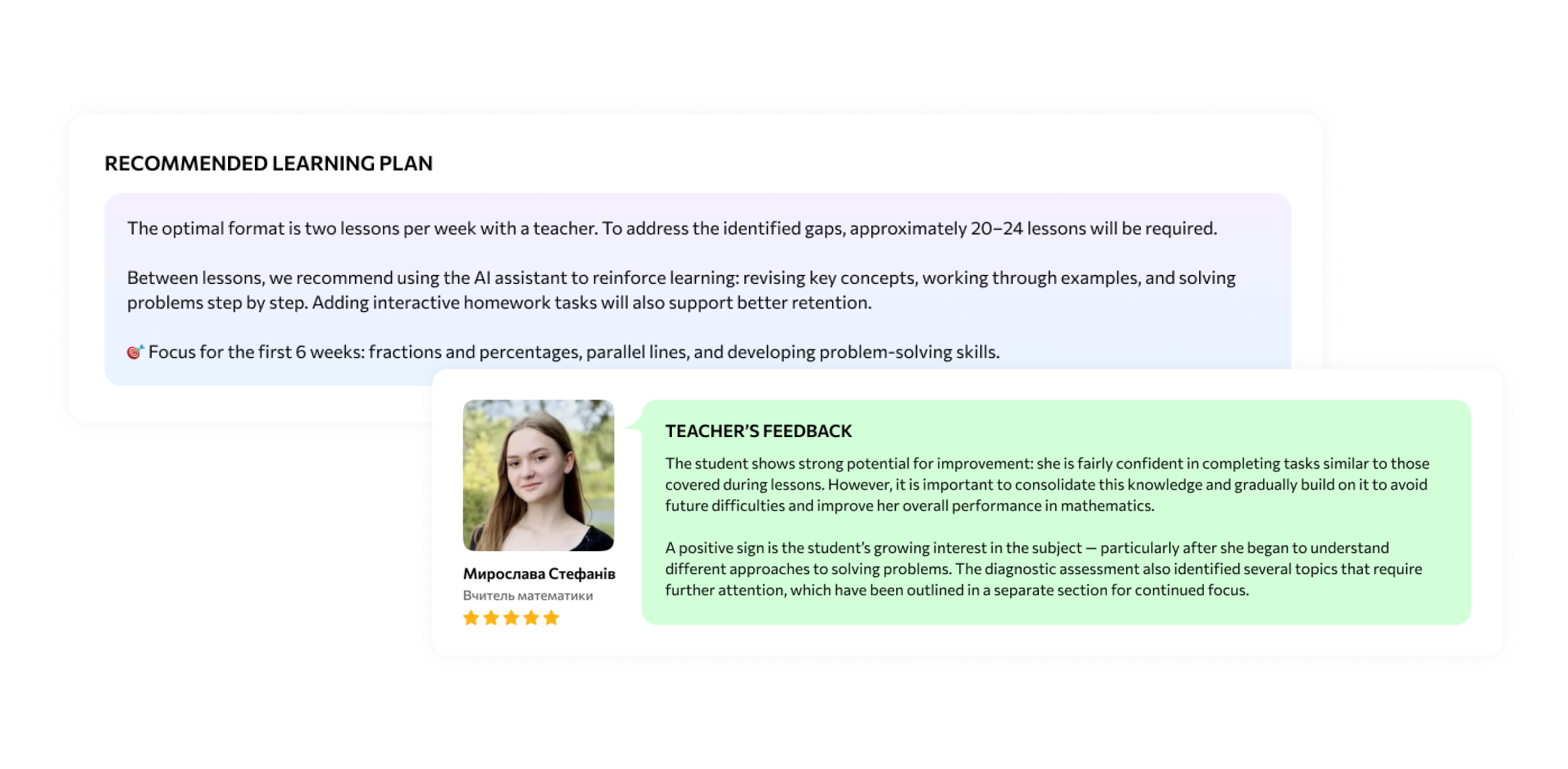Click the fifth rating star
The height and width of the screenshot is (769, 1568).
[x=551, y=618]
